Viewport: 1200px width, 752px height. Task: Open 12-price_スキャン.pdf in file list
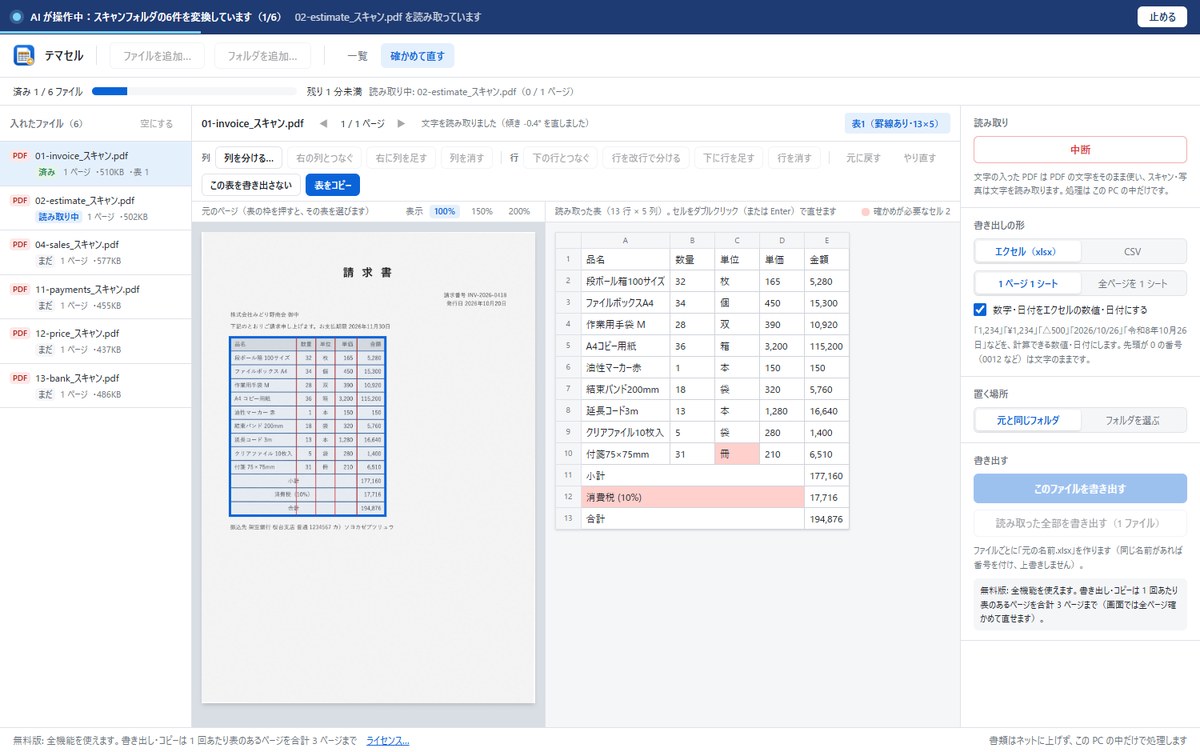pyautogui.click(x=95, y=342)
